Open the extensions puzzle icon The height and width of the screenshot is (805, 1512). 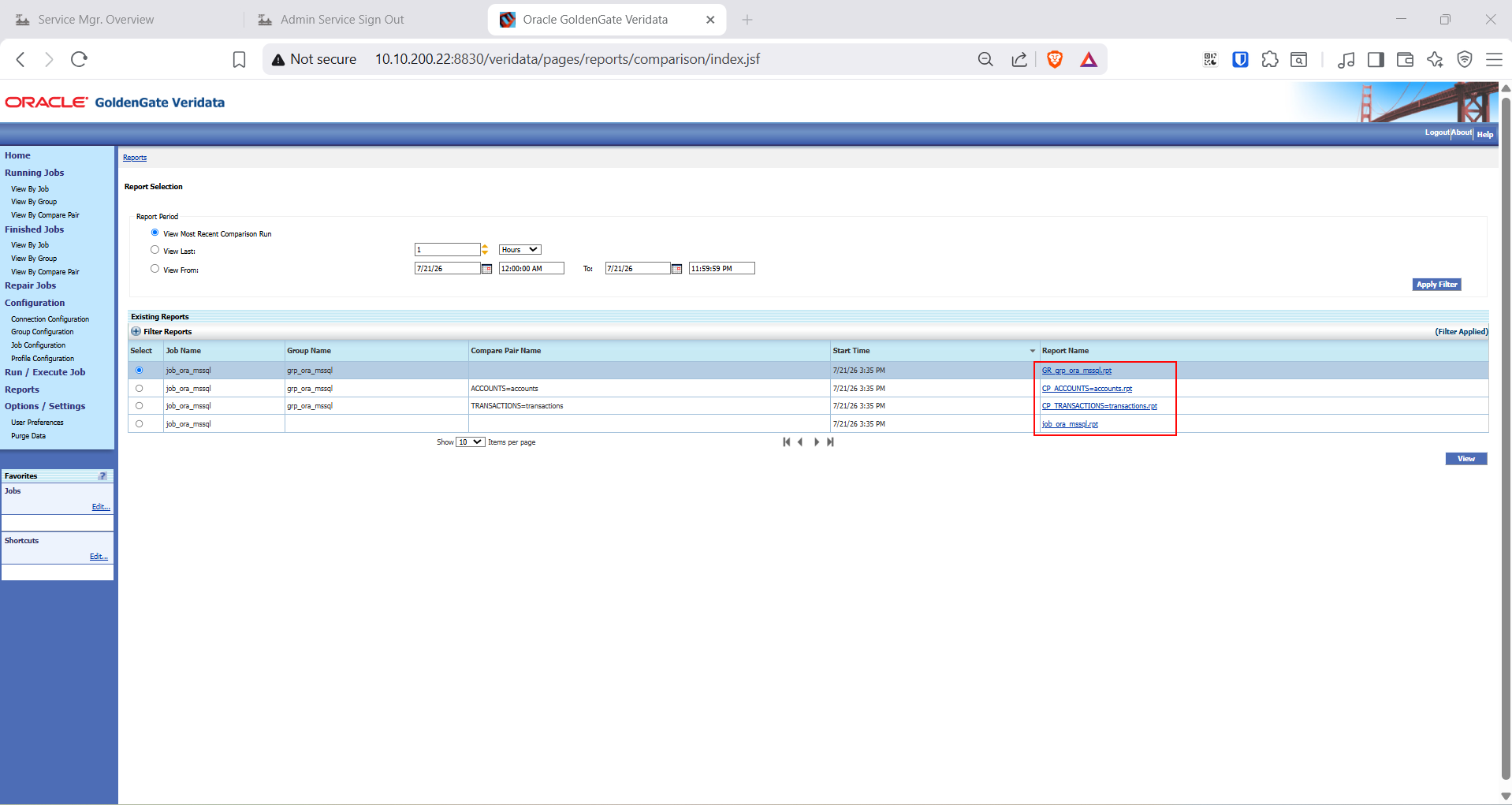pos(1270,59)
